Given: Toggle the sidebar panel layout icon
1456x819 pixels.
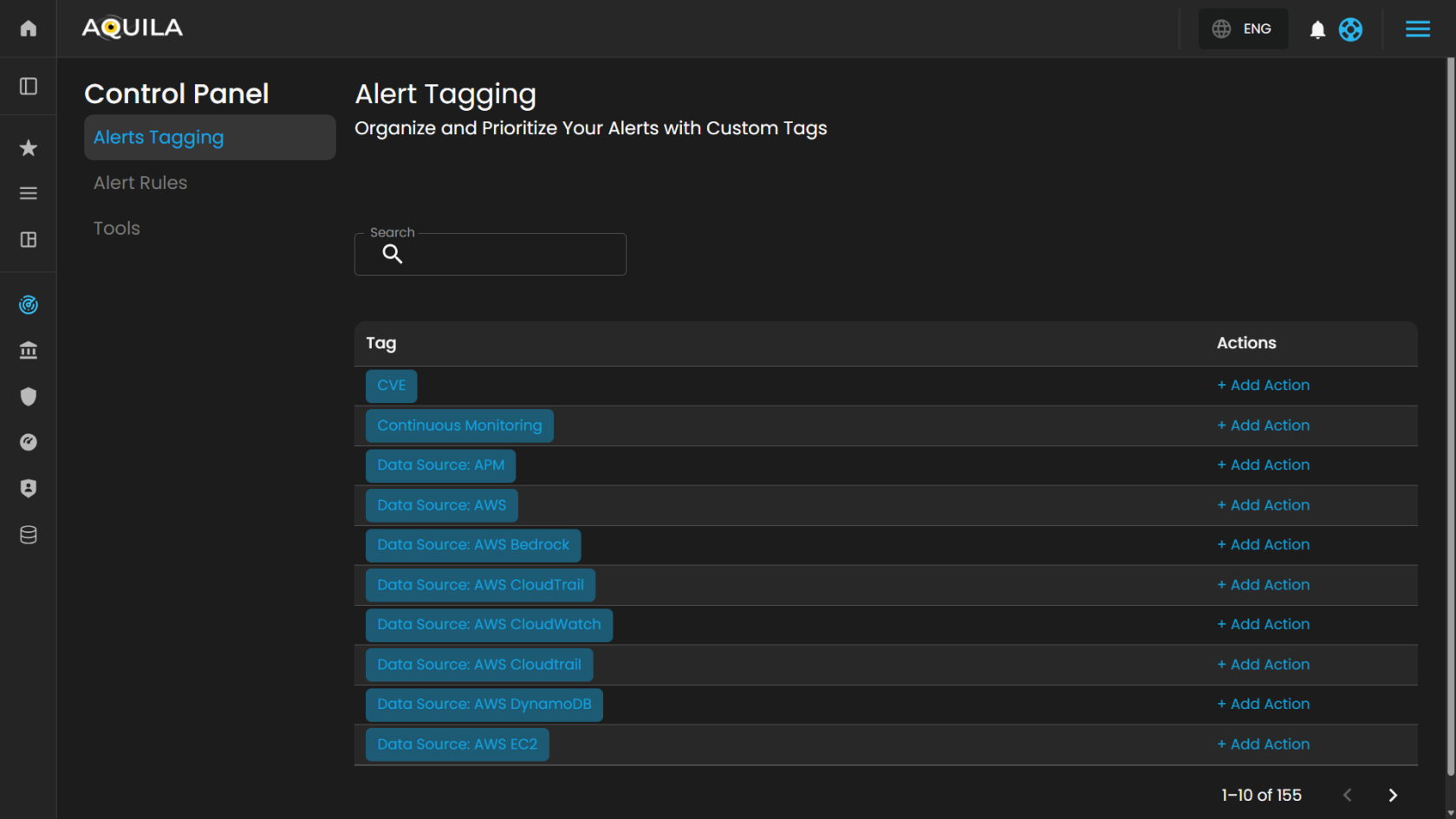Looking at the screenshot, I should click(x=29, y=86).
